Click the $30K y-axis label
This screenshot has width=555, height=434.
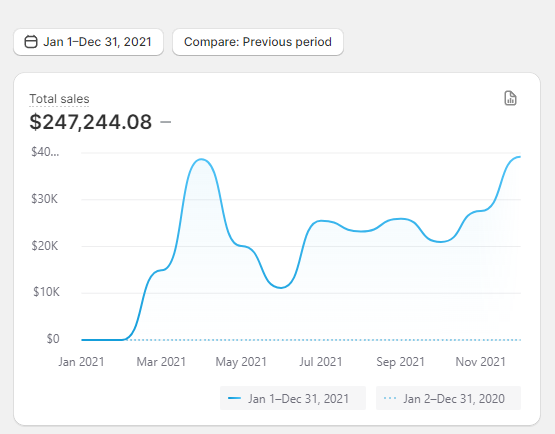(44, 199)
